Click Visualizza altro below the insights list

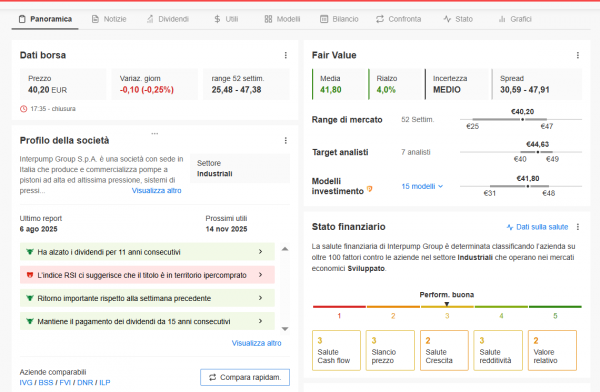[x=256, y=343]
